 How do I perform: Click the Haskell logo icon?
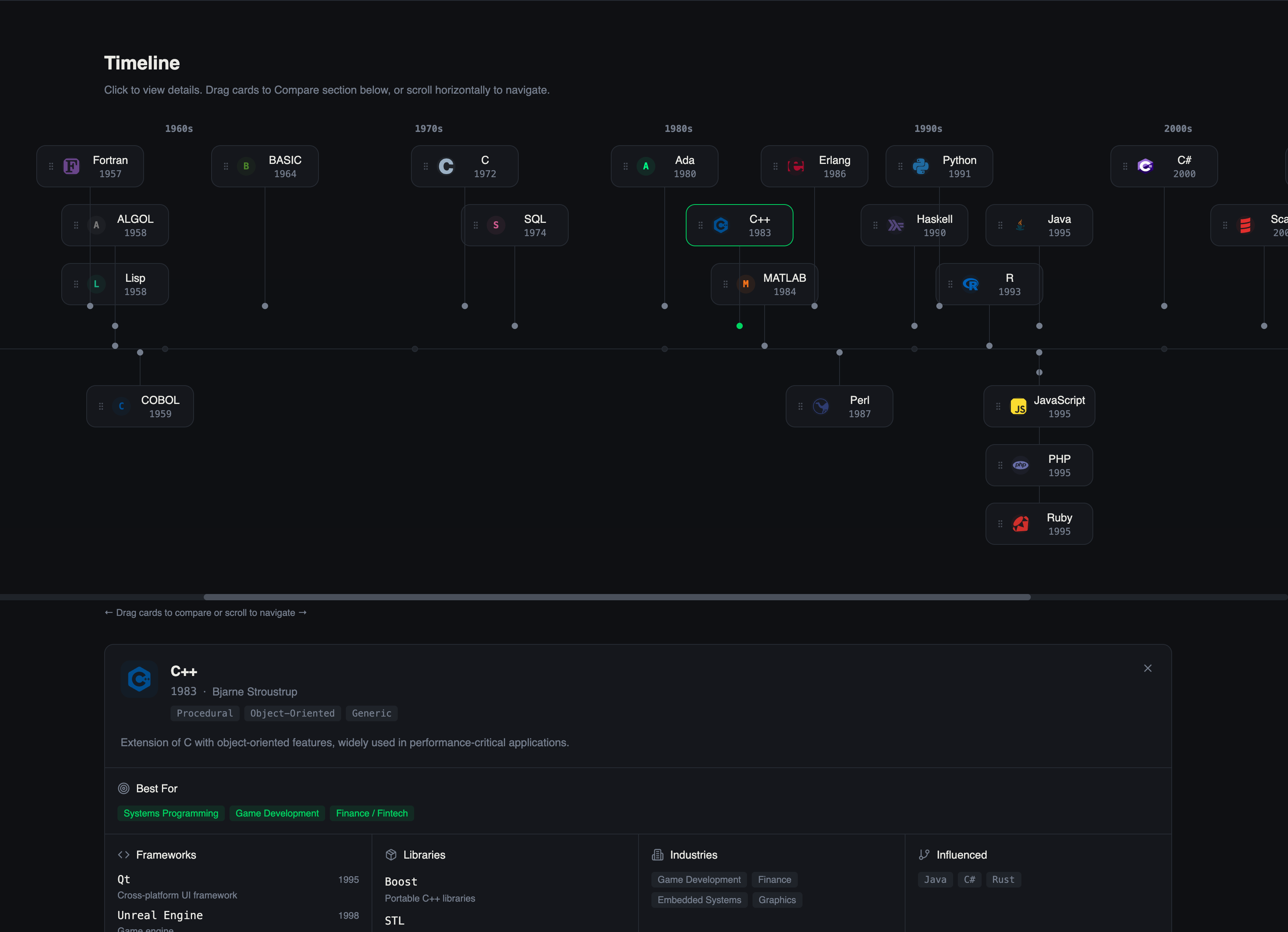coord(896,225)
